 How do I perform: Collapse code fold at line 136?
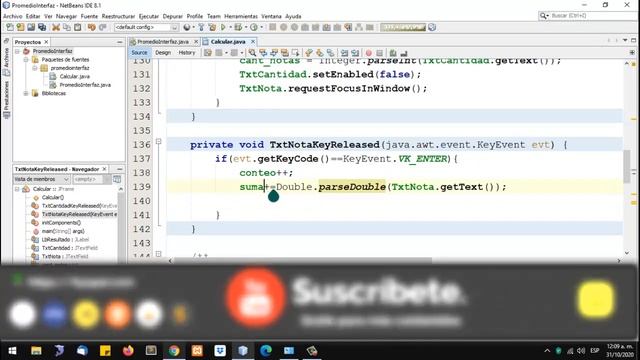tap(159, 142)
